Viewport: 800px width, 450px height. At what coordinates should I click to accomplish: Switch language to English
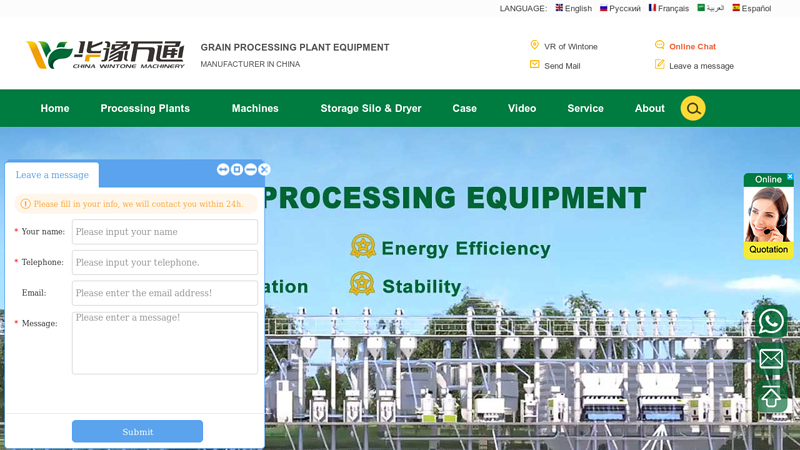click(x=578, y=8)
